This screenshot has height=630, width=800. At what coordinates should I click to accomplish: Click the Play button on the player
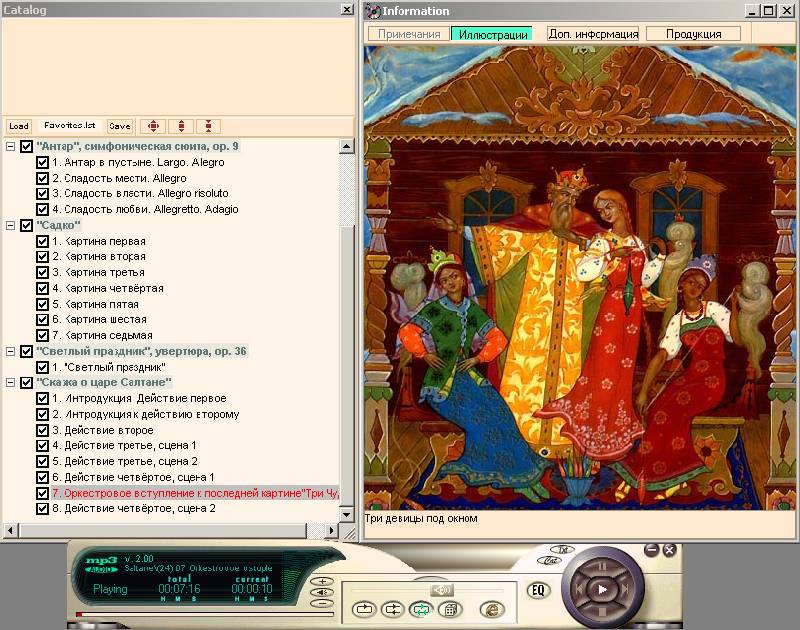602,589
